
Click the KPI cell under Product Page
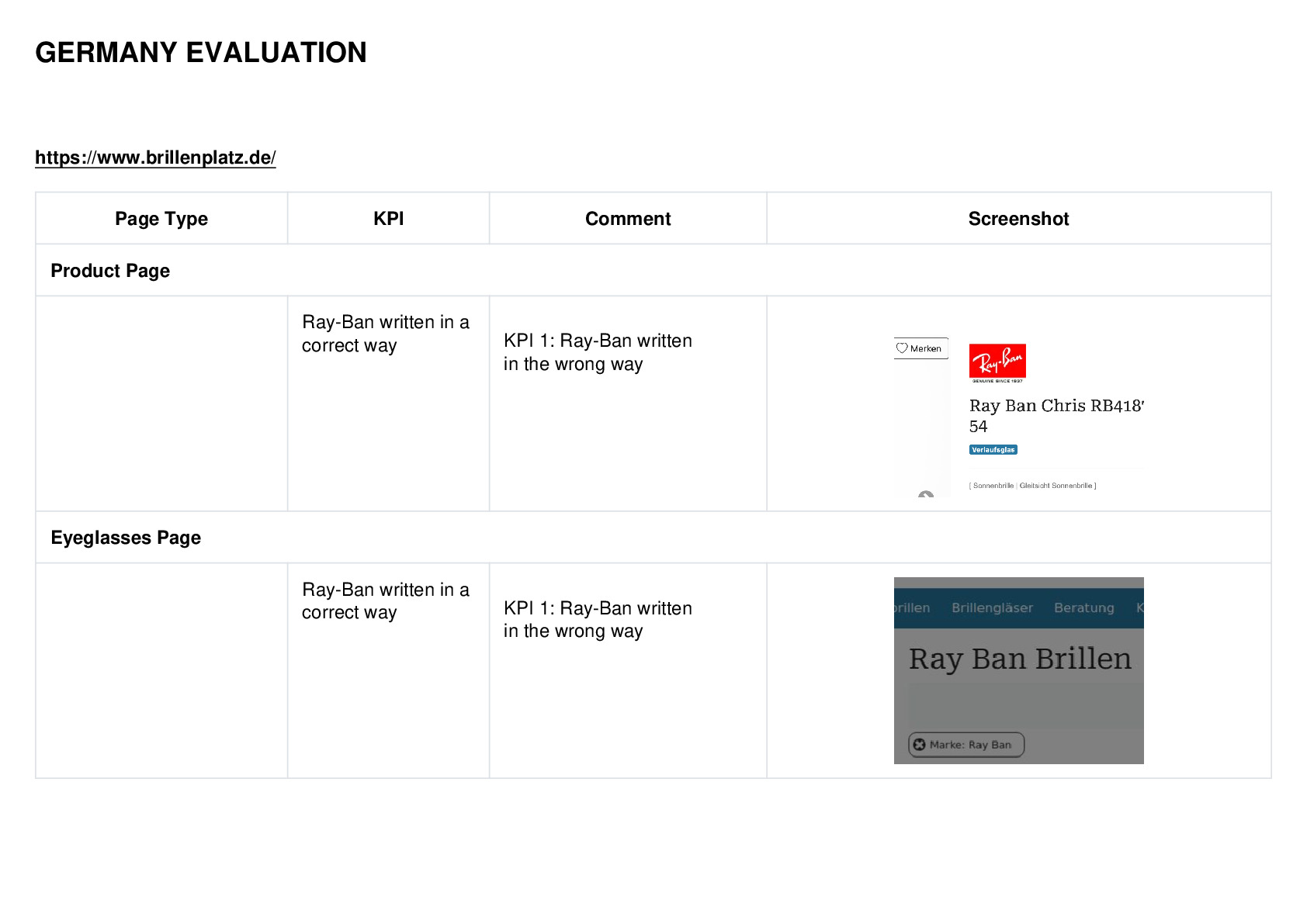[x=388, y=403]
